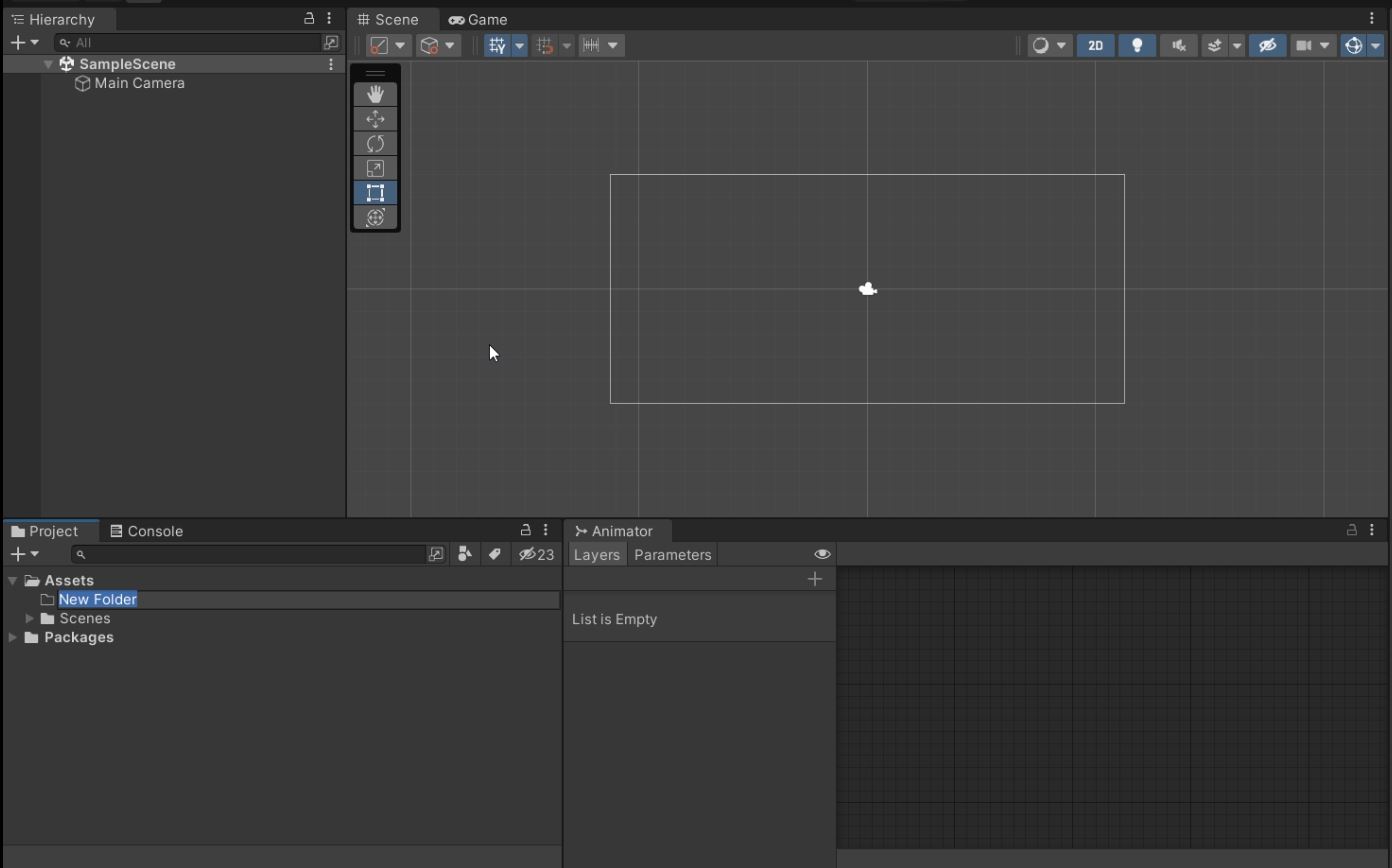1392x868 pixels.
Task: Switch to the Game tab
Action: tap(478, 19)
